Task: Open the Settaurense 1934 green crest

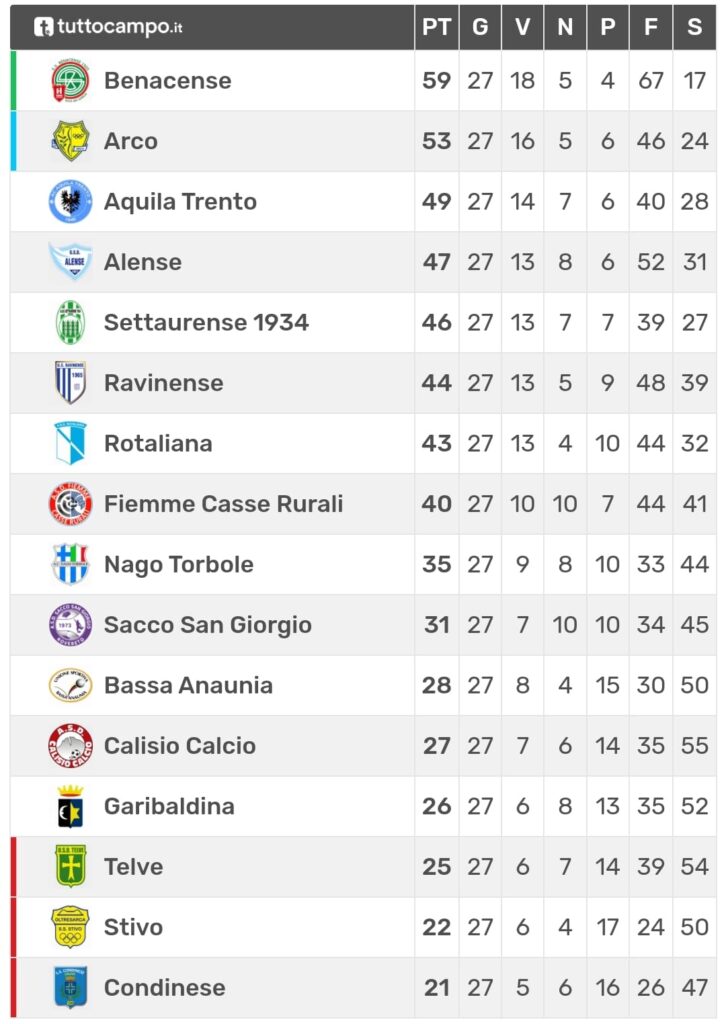Action: pyautogui.click(x=71, y=322)
